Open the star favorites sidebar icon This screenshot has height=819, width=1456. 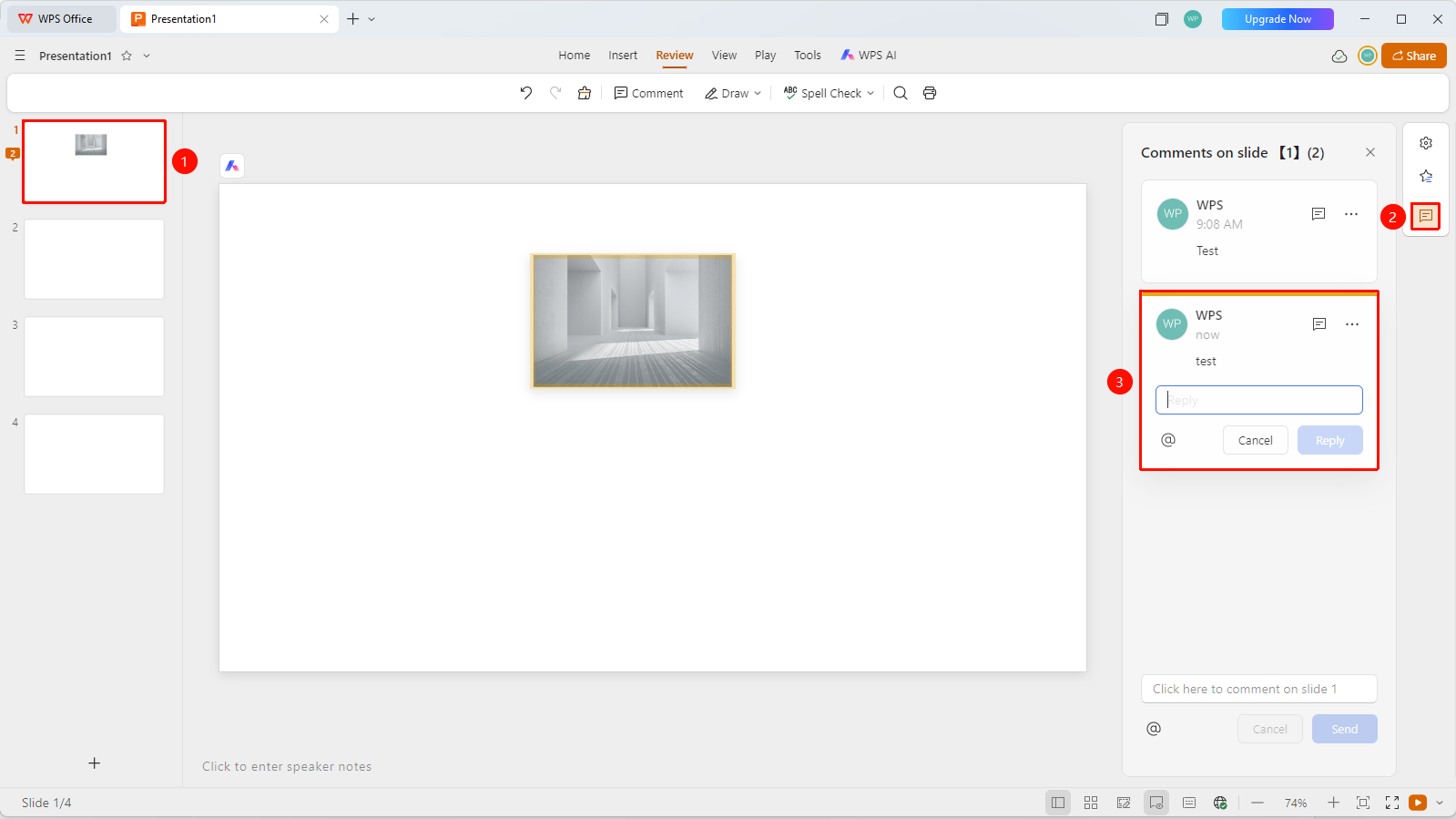click(1426, 176)
